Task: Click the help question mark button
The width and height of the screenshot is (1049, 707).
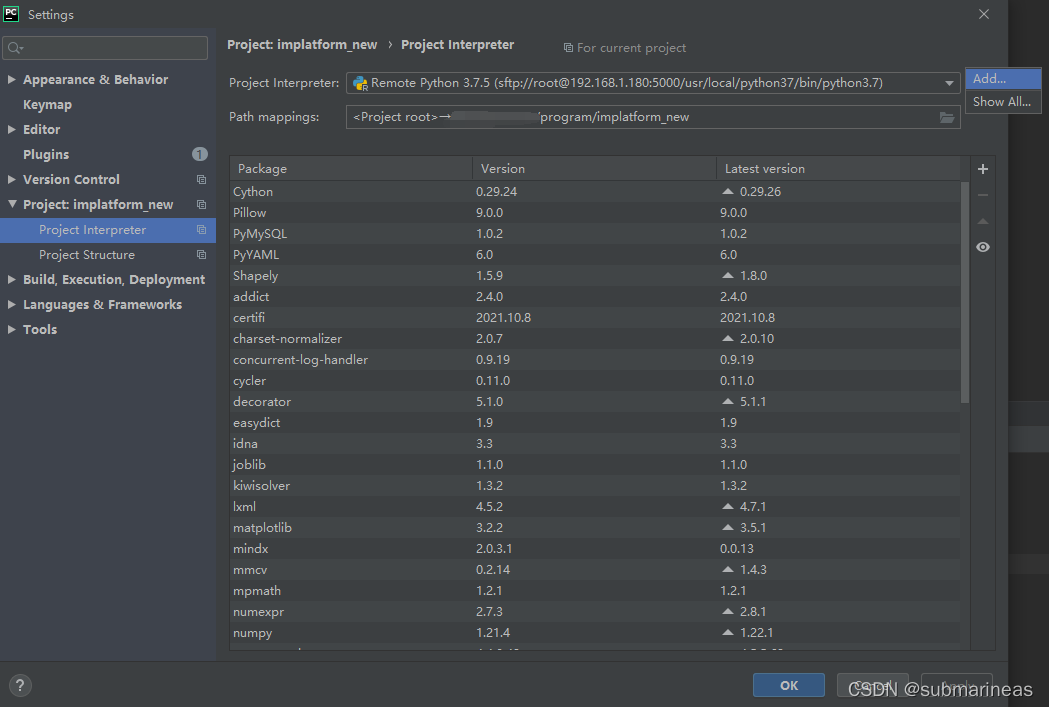Action: (20, 685)
